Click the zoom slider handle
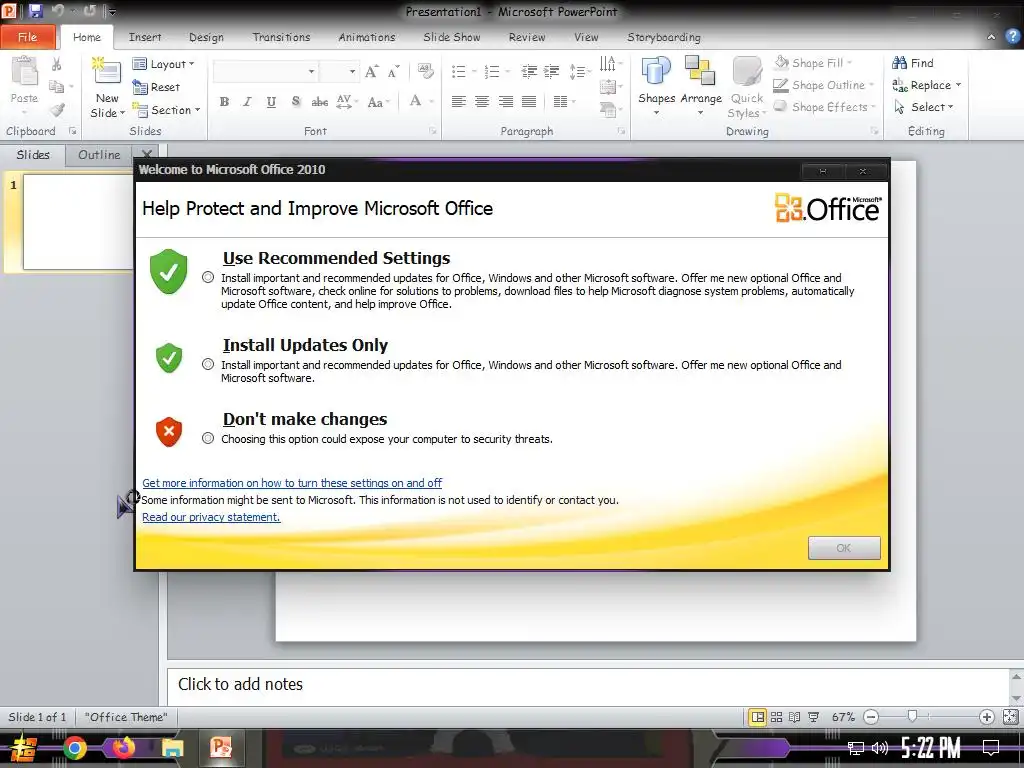 coord(912,717)
